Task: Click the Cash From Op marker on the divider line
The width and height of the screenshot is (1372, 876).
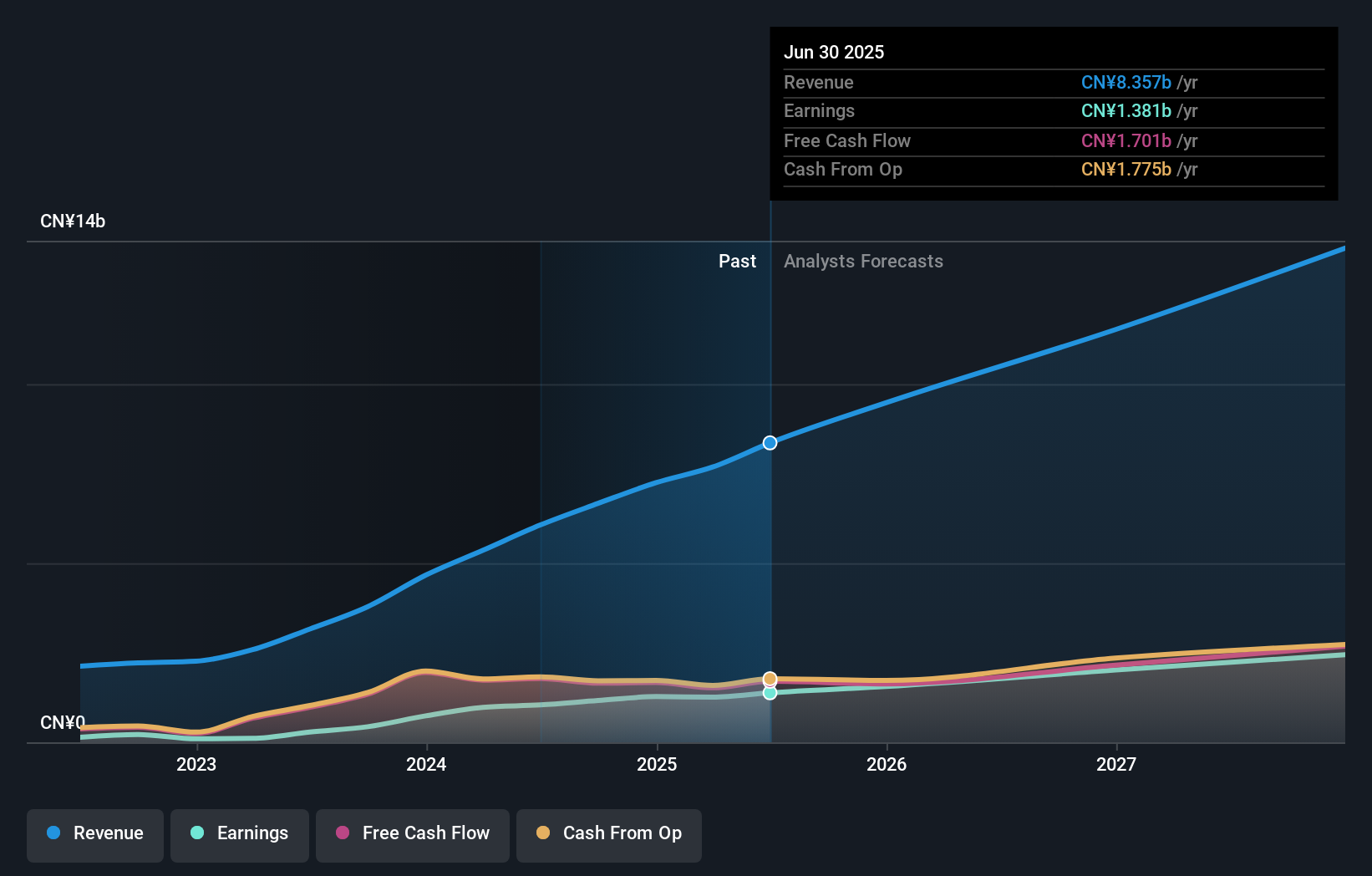Action: 770,677
